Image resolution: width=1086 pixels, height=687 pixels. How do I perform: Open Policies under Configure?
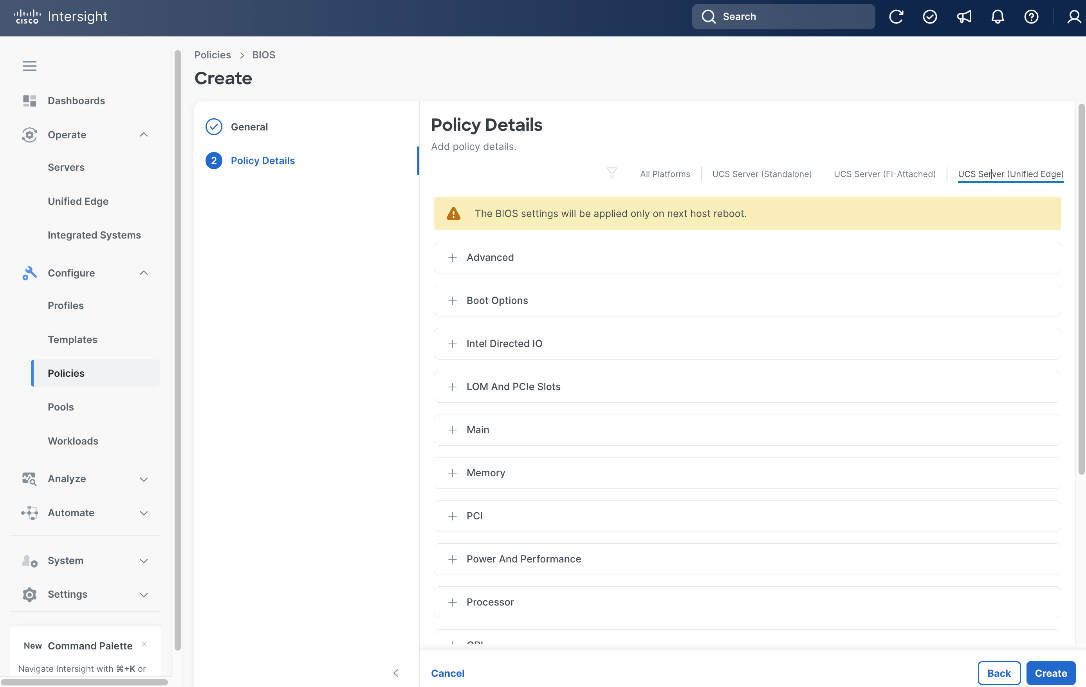pyautogui.click(x=96, y=373)
